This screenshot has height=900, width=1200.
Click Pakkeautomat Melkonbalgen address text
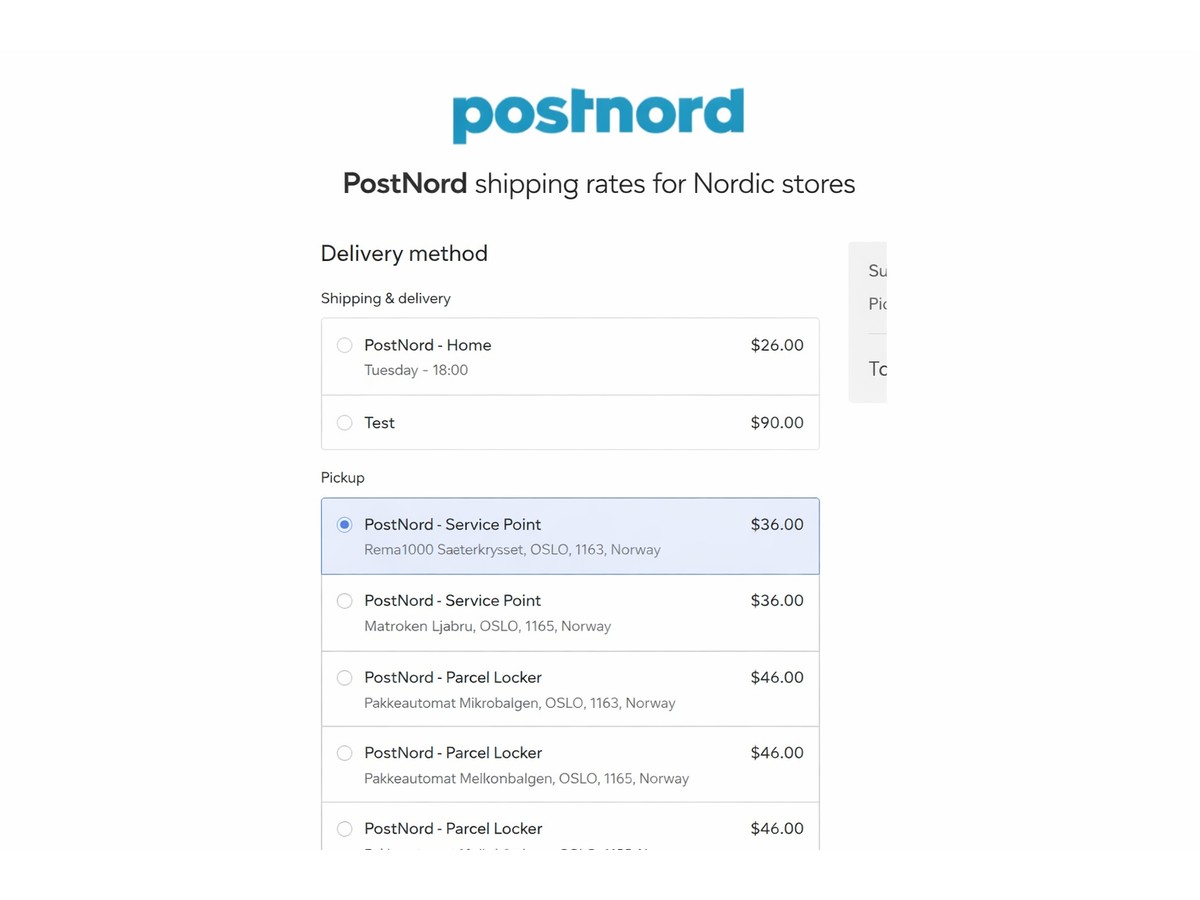point(526,778)
